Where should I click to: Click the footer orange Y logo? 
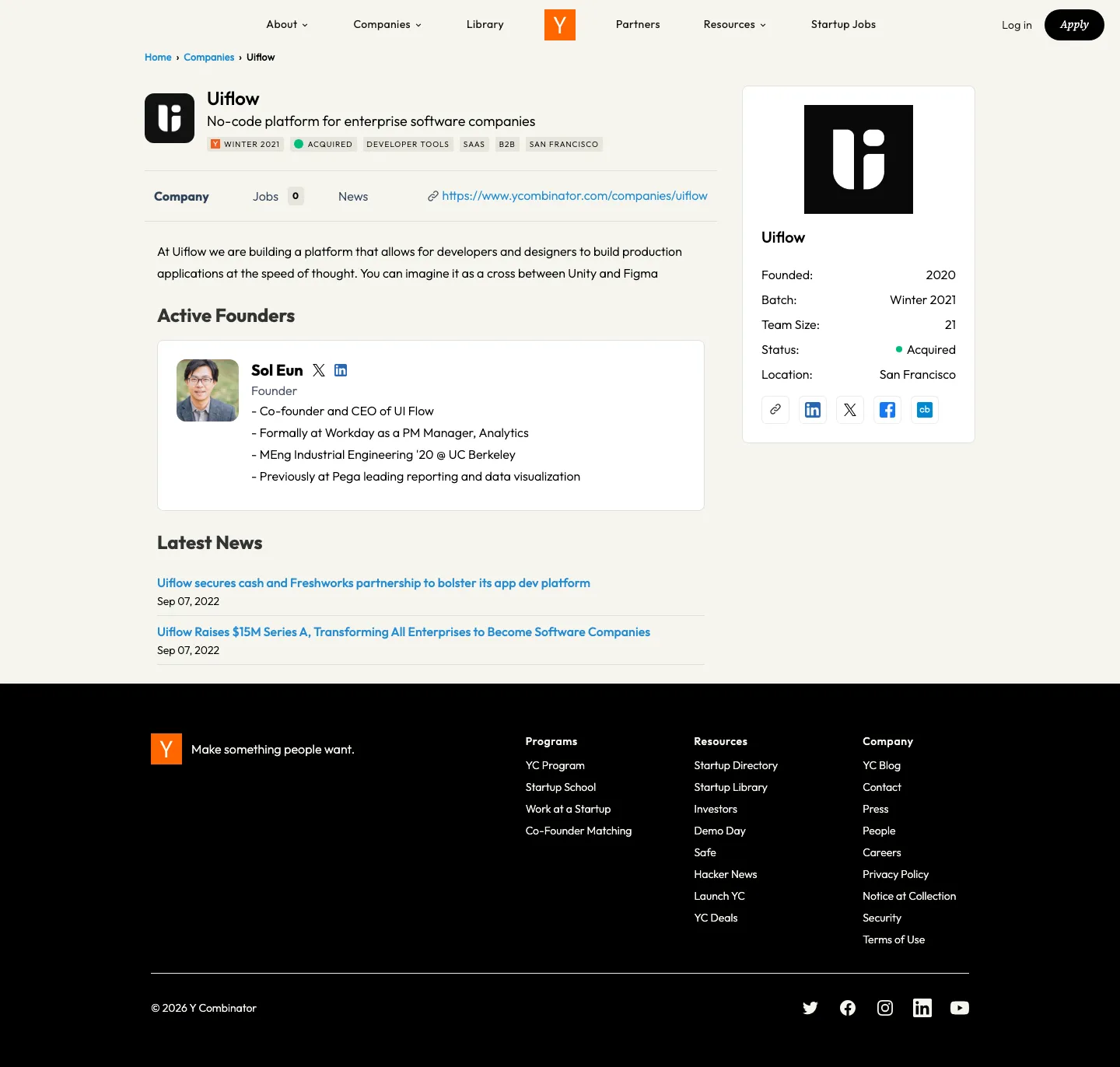166,749
